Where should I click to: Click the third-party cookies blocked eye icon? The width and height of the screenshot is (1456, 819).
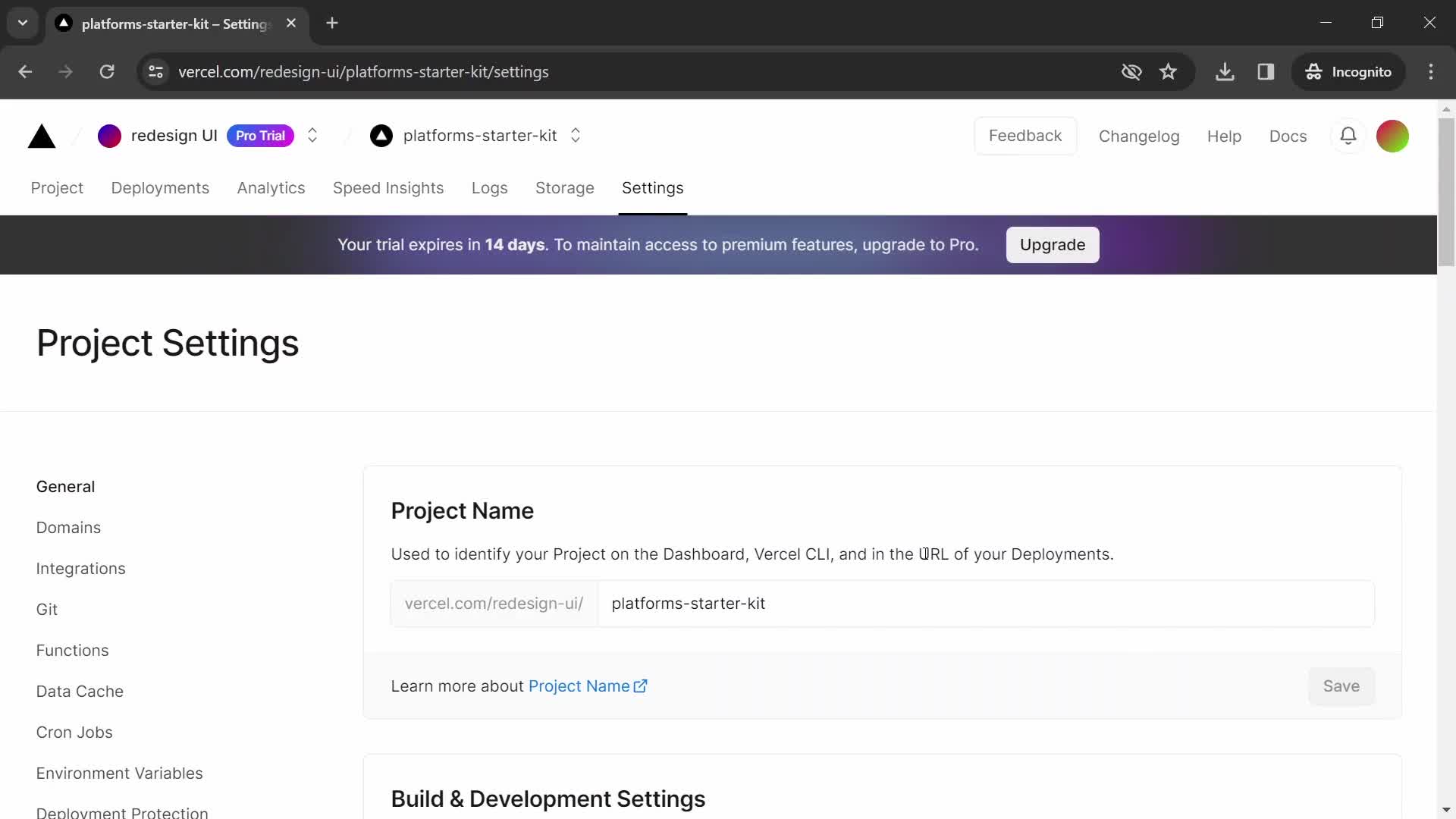1131,72
